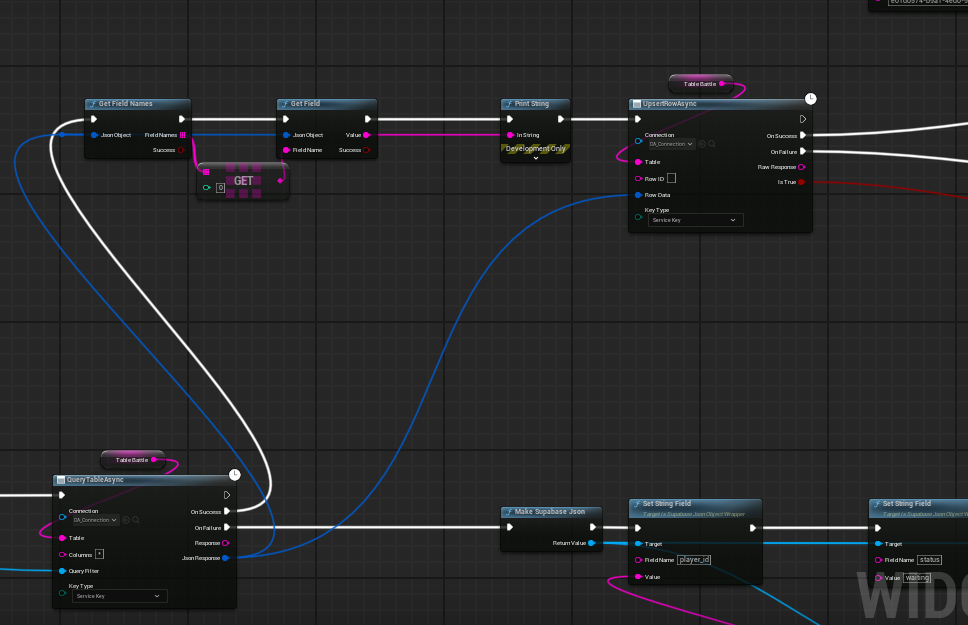Click the Is True red output pin
Screen dimensions: 968x625
(802, 182)
